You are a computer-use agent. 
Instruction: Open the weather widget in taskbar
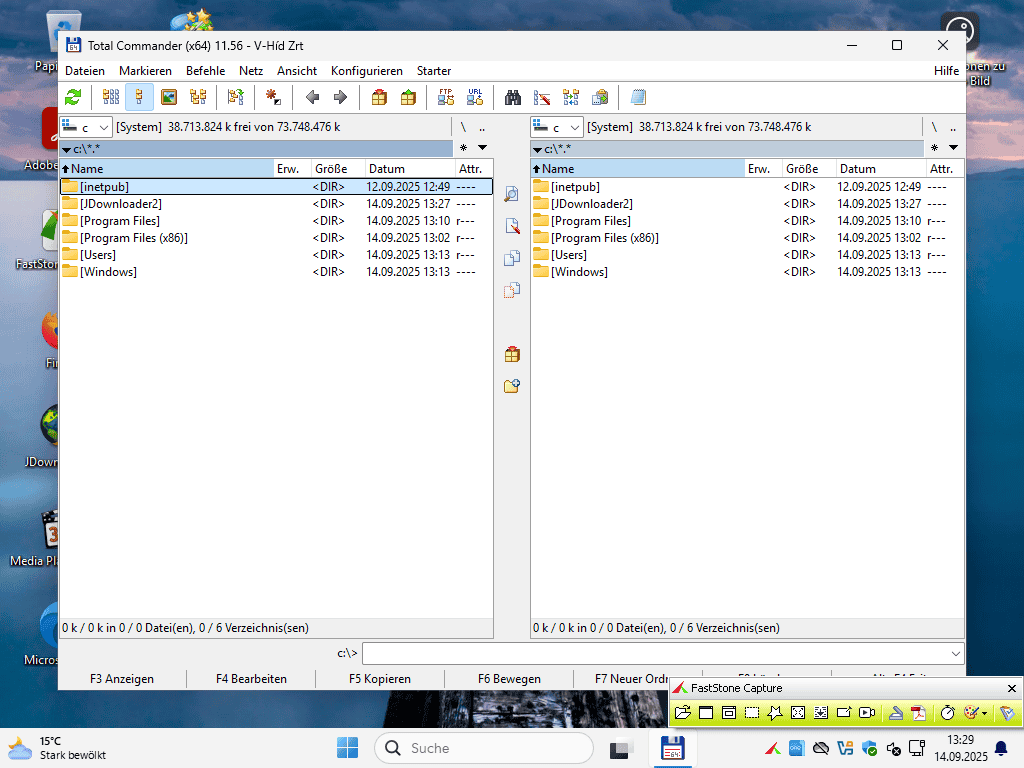pyautogui.click(x=57, y=748)
